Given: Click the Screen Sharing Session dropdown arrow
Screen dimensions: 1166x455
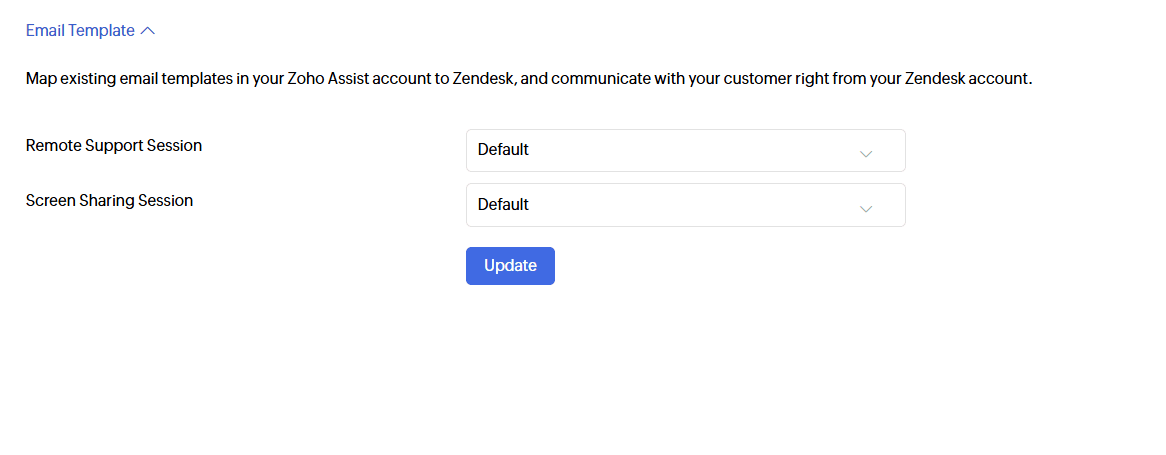Looking at the screenshot, I should 866,208.
